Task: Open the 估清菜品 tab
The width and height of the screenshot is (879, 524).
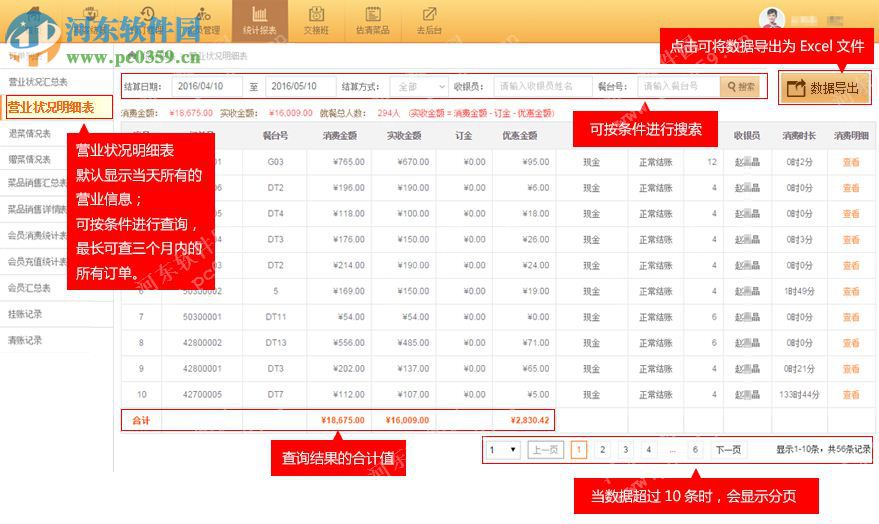Action: [373, 21]
